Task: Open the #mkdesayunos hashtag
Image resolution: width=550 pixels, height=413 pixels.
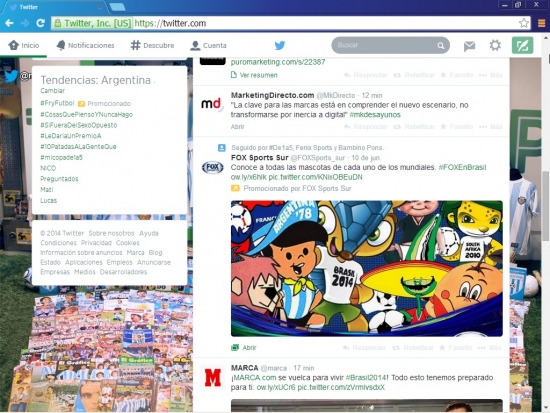Action: [375, 115]
